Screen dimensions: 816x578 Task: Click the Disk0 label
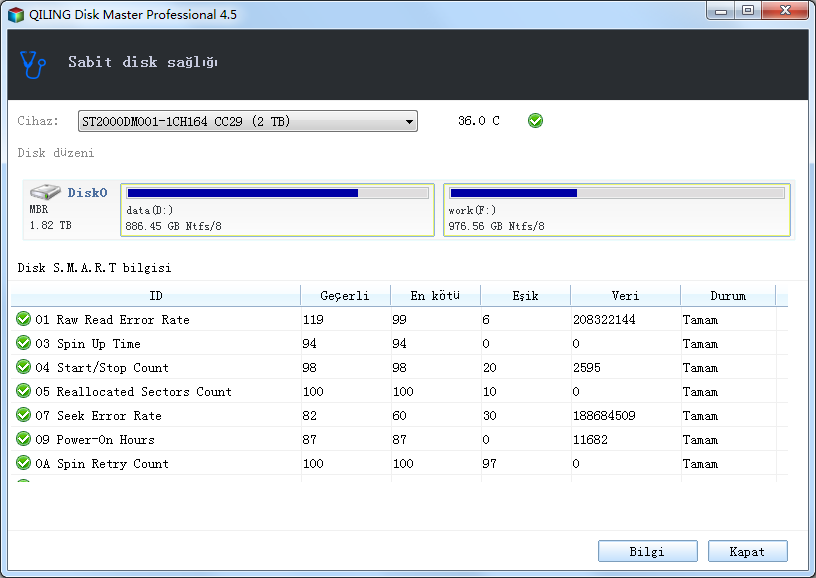87,192
